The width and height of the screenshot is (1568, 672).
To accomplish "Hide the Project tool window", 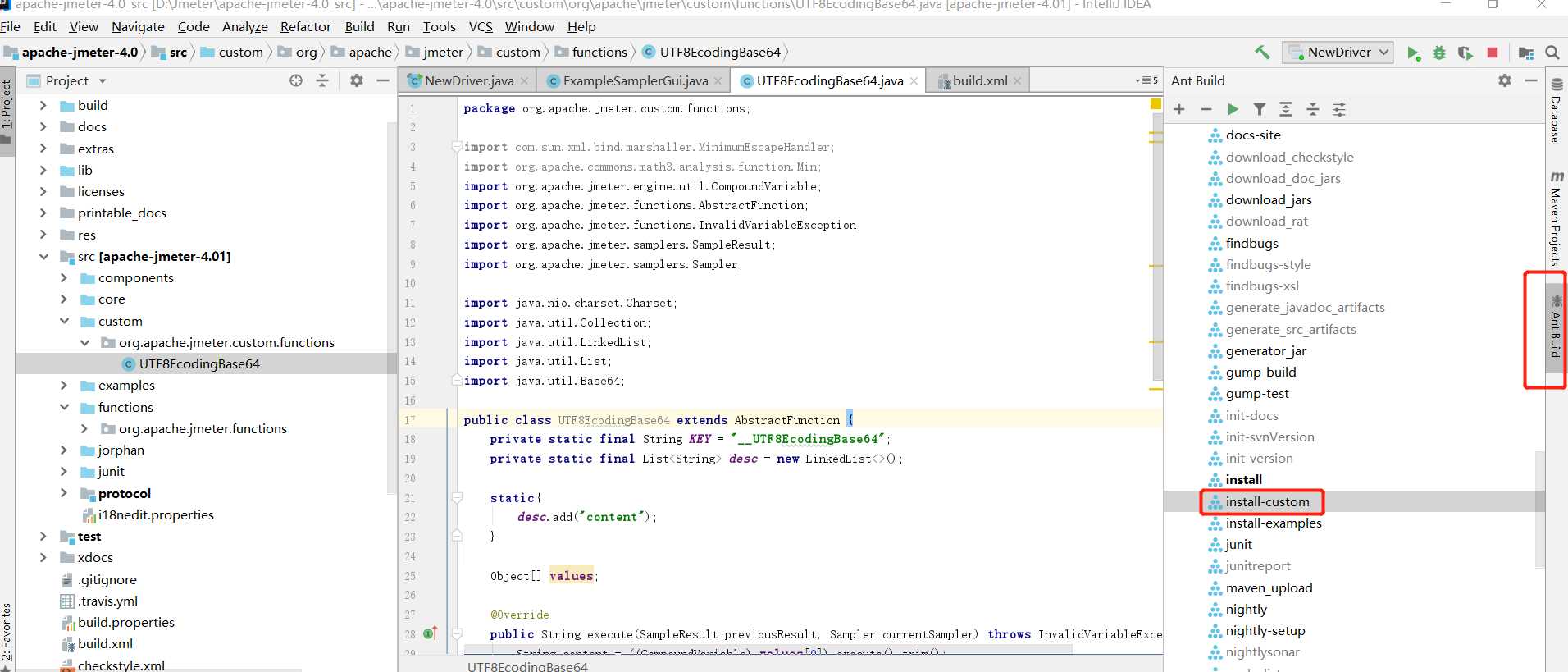I will [382, 80].
